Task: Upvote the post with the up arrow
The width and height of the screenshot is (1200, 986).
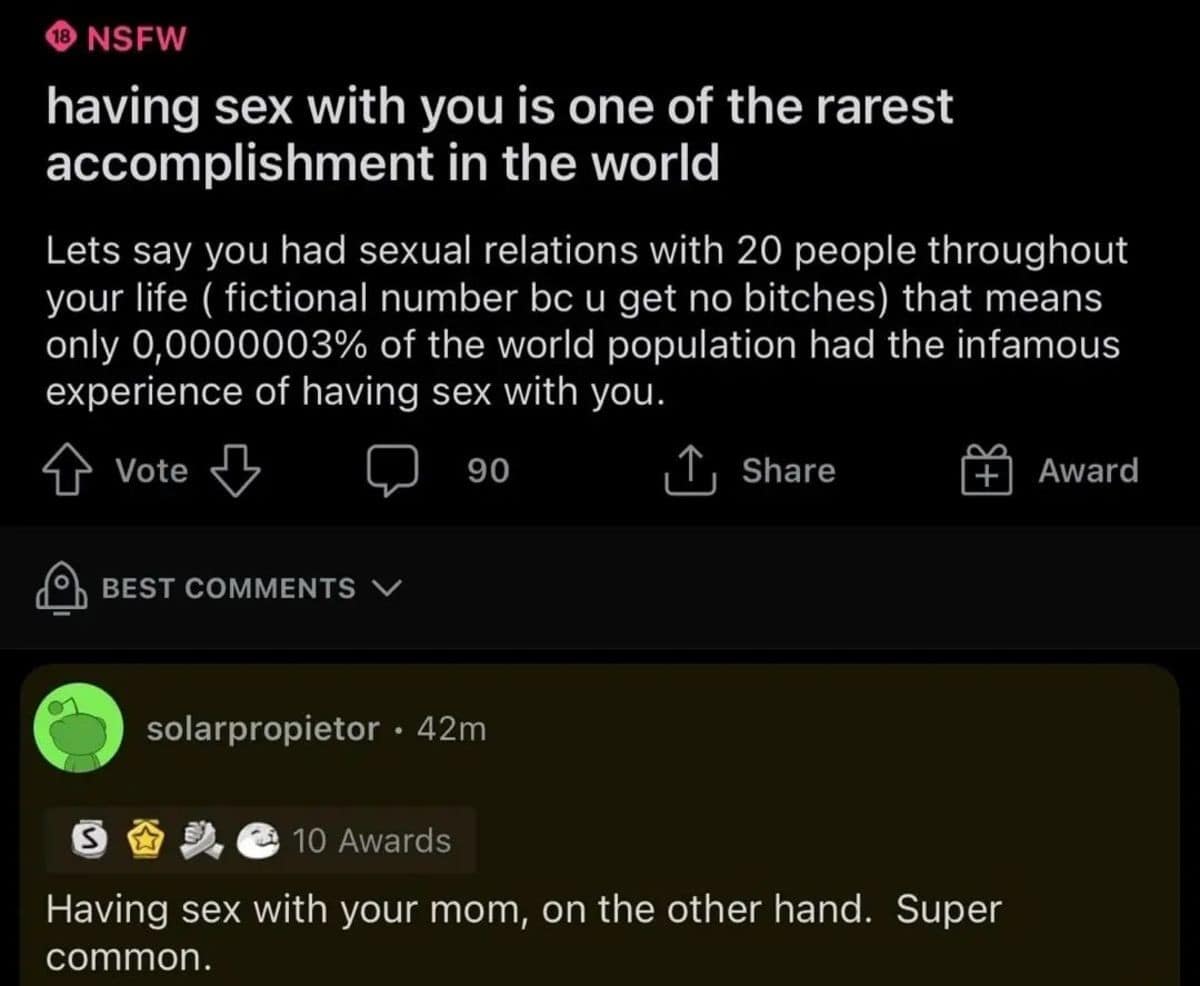Action: tap(67, 471)
